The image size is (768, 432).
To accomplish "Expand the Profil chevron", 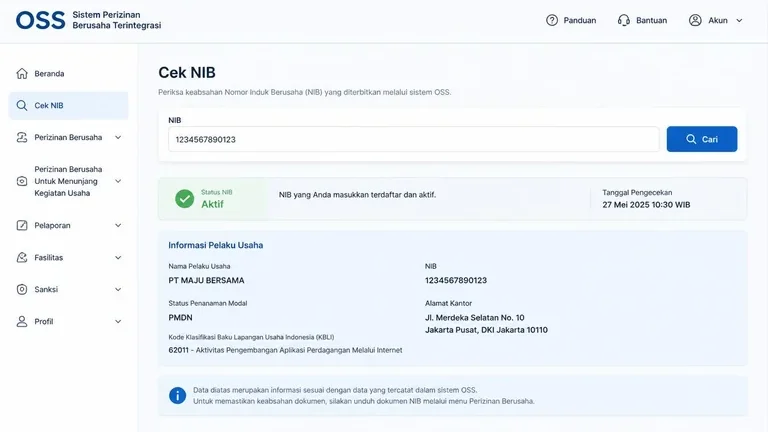I will [118, 322].
